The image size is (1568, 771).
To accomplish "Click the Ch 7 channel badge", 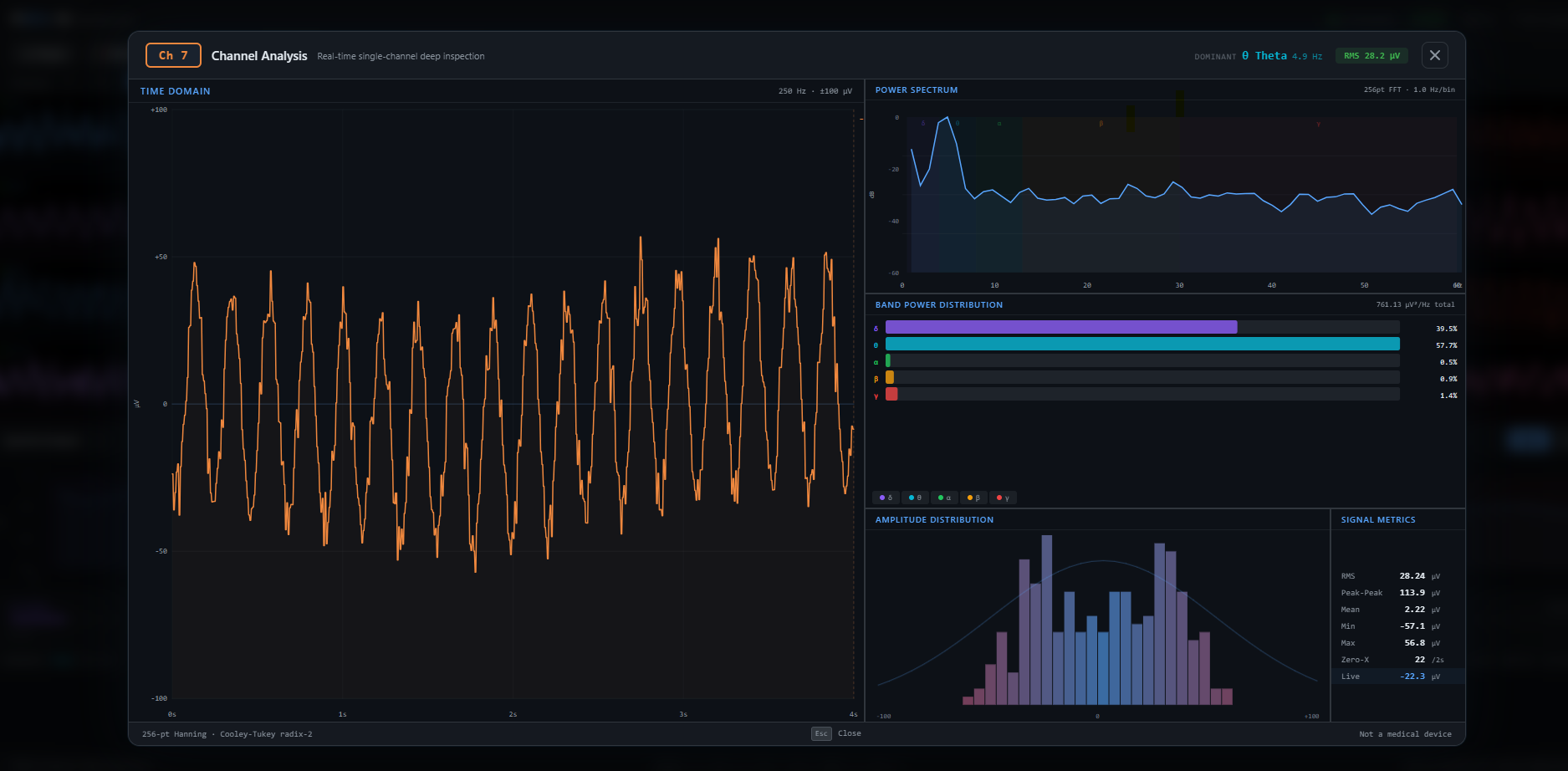I will [173, 55].
